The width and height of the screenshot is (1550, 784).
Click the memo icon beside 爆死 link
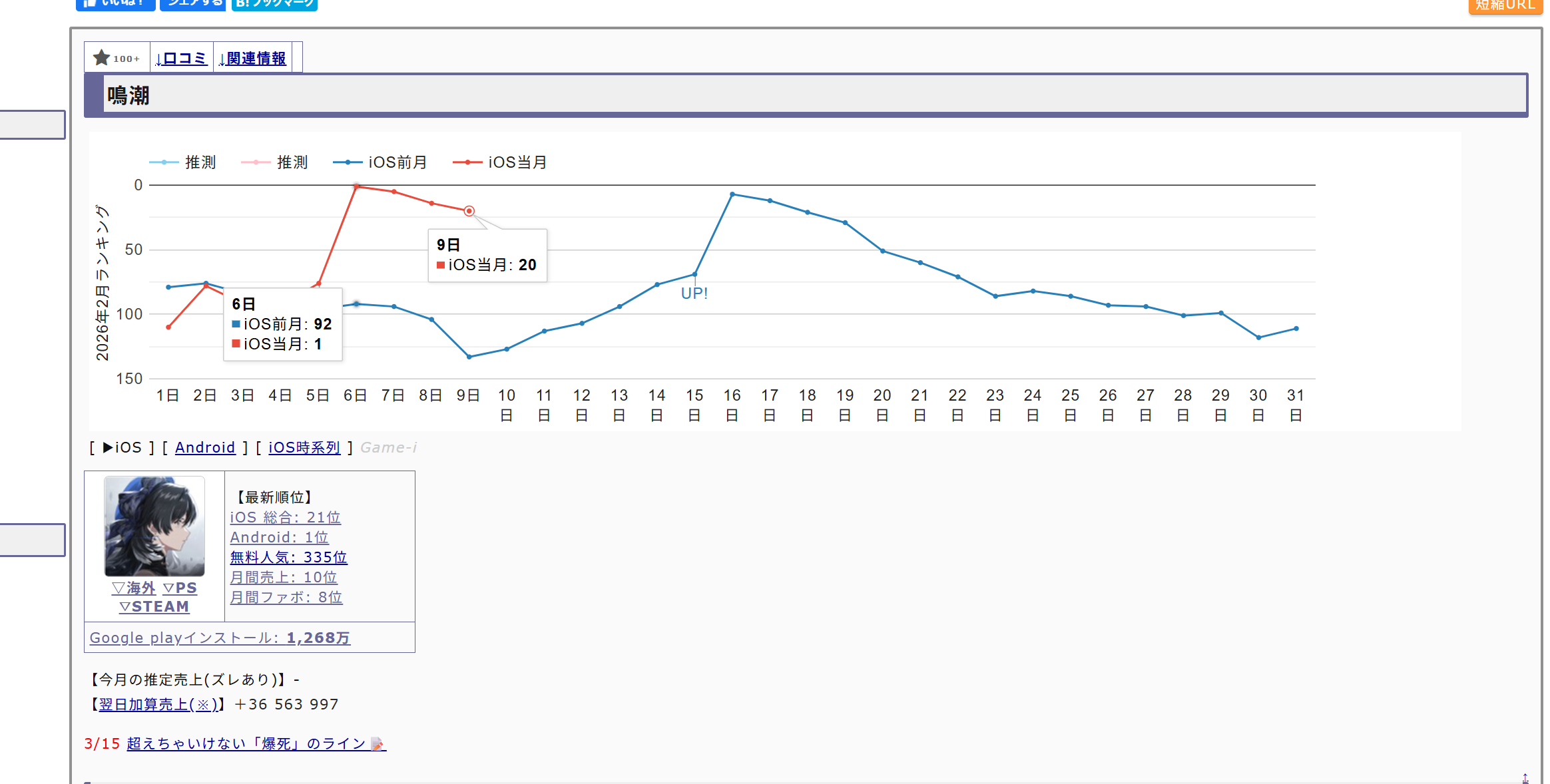coord(378,744)
